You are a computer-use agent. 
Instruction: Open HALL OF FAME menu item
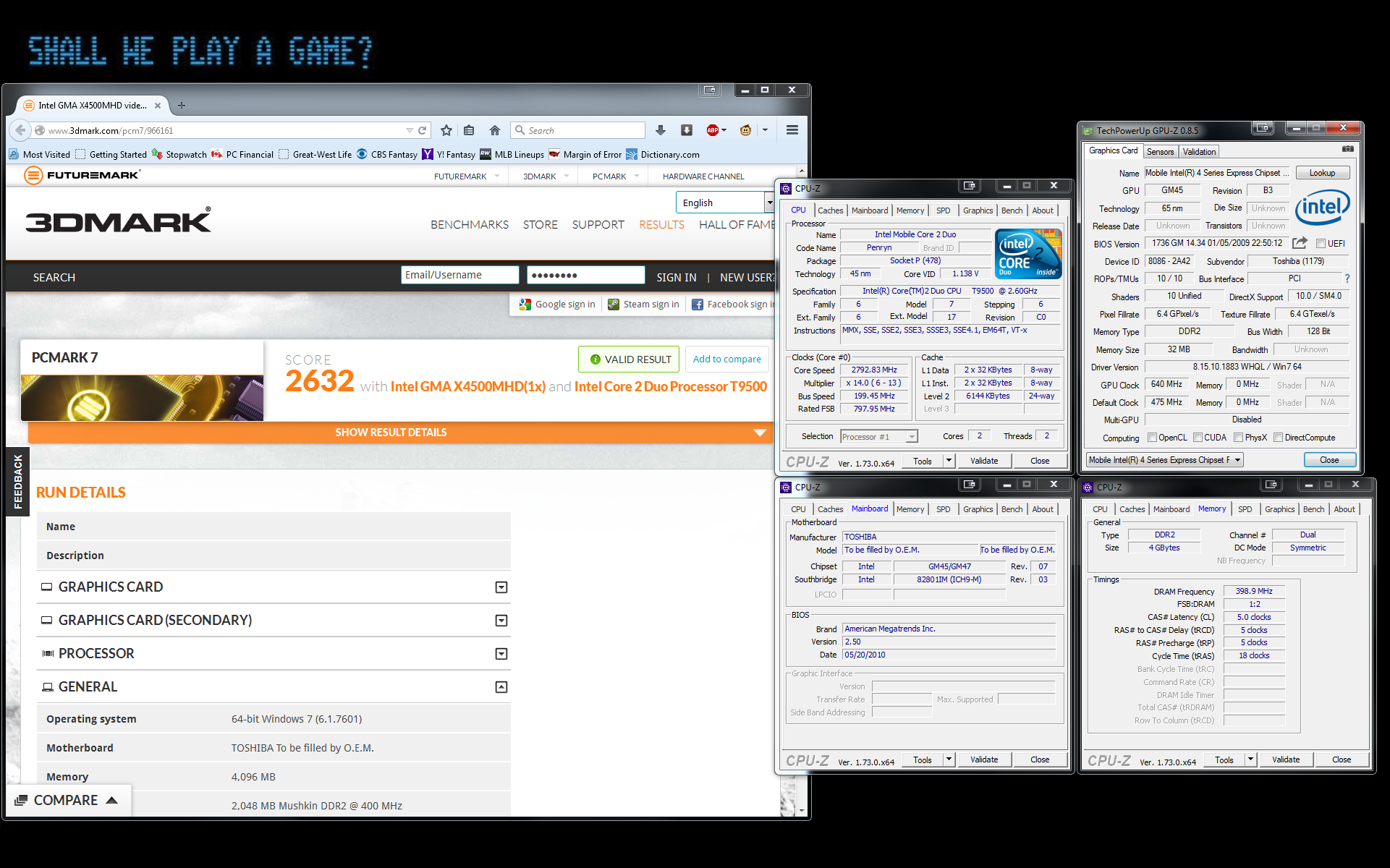(x=737, y=225)
